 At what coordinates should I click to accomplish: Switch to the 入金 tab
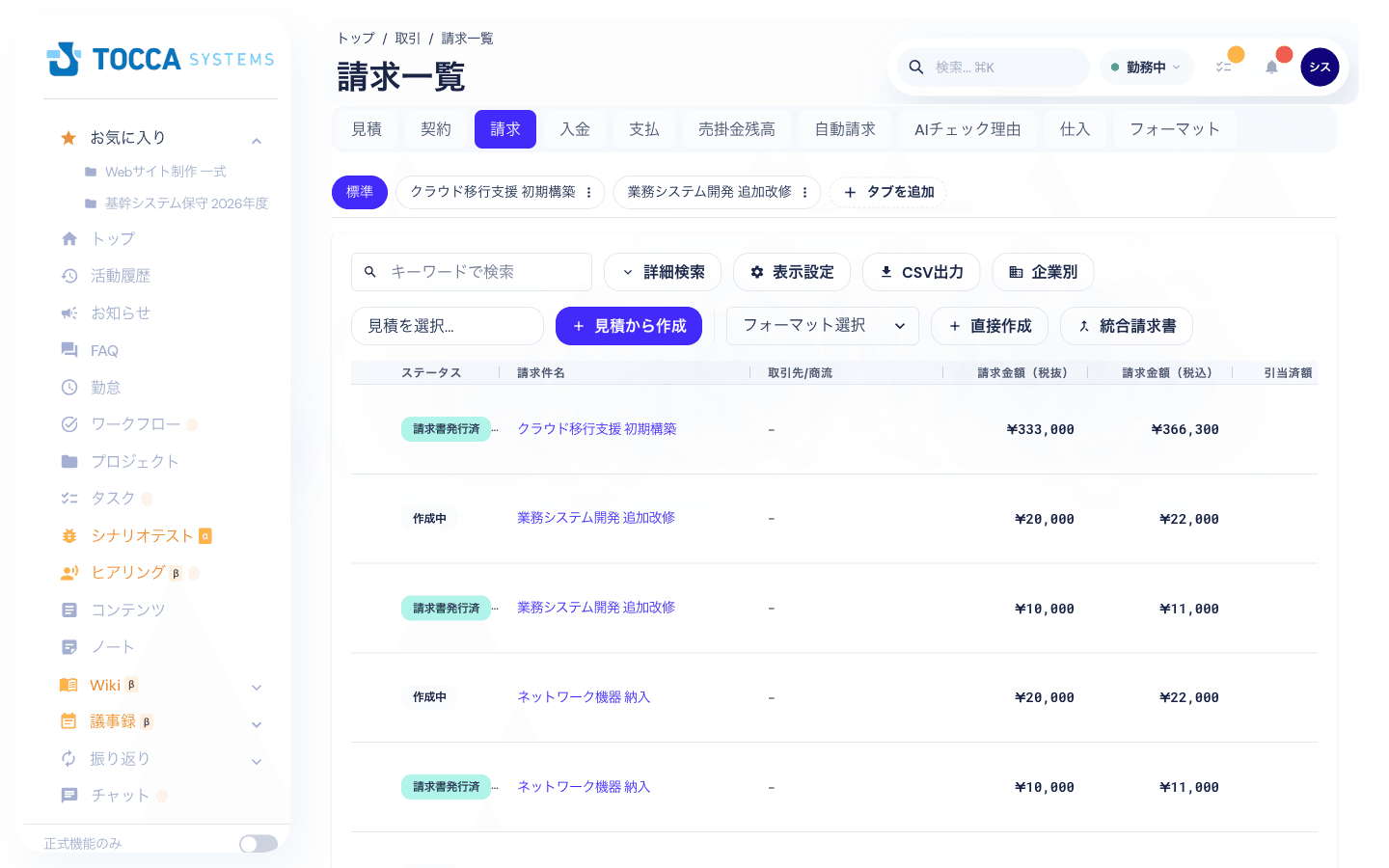pos(575,129)
